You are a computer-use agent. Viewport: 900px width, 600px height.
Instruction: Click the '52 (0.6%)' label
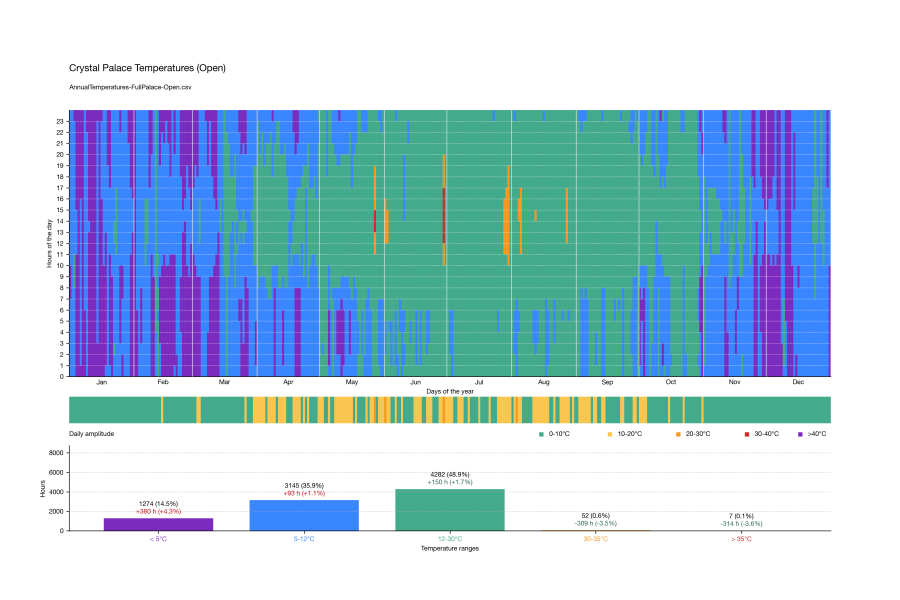[x=596, y=516]
